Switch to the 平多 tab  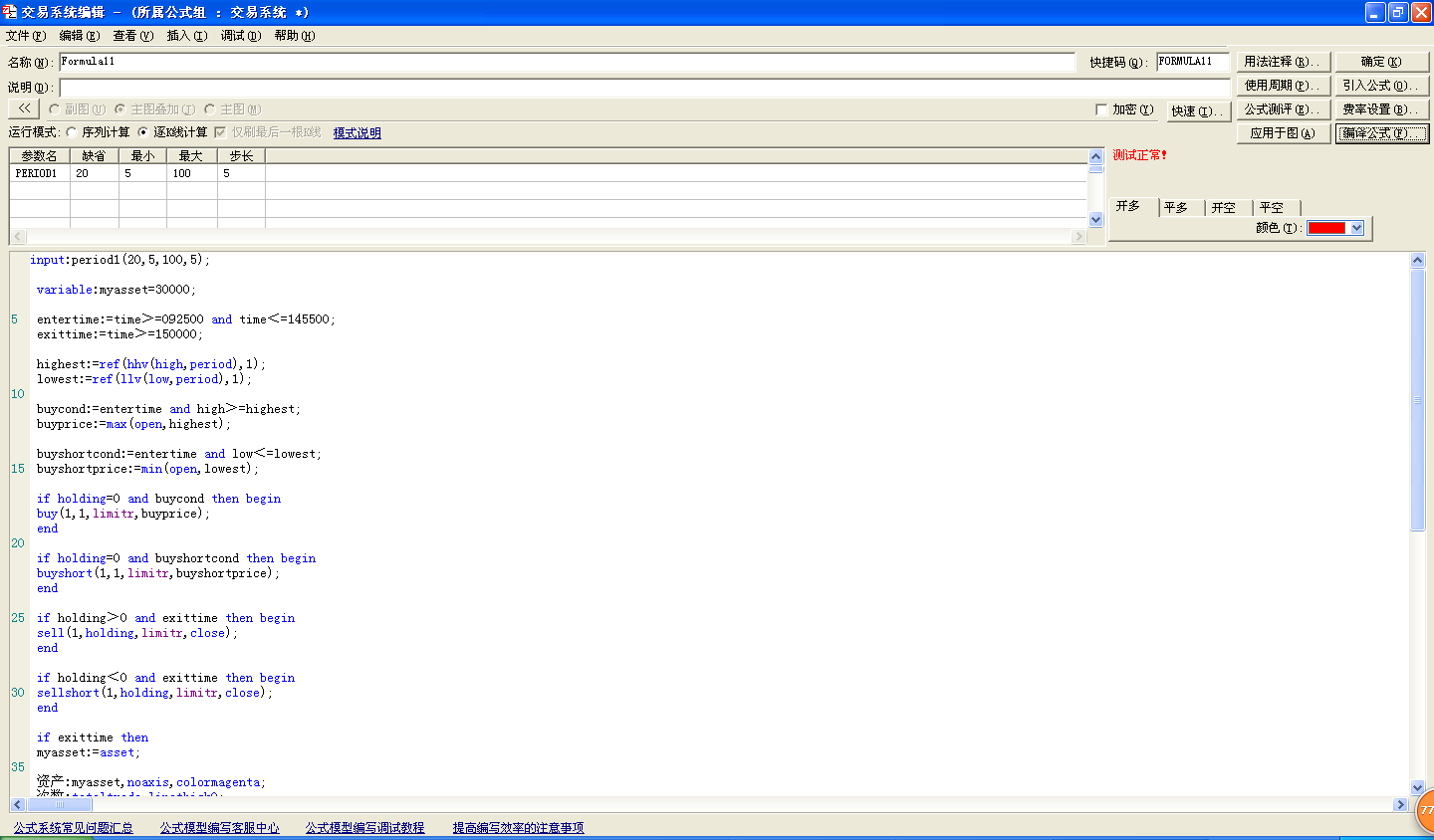click(1180, 208)
